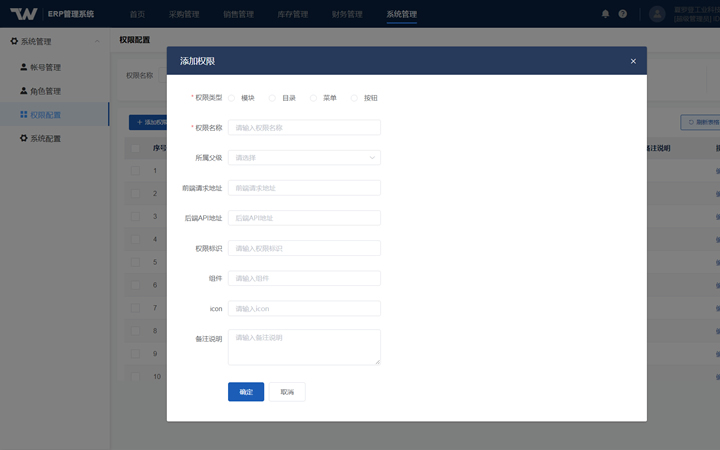Select the 模块 radio button
The image size is (720, 450).
[232, 98]
